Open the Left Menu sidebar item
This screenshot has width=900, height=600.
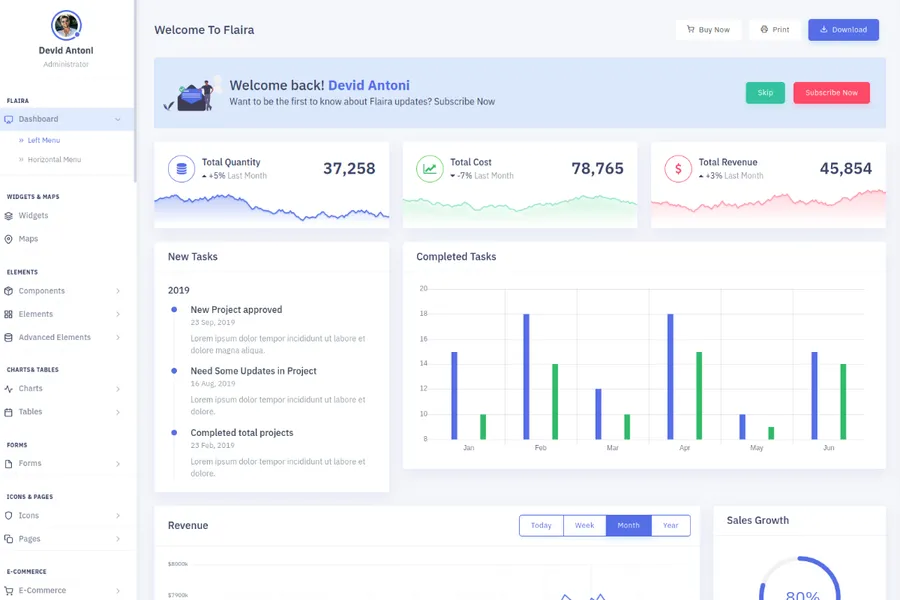[43, 141]
